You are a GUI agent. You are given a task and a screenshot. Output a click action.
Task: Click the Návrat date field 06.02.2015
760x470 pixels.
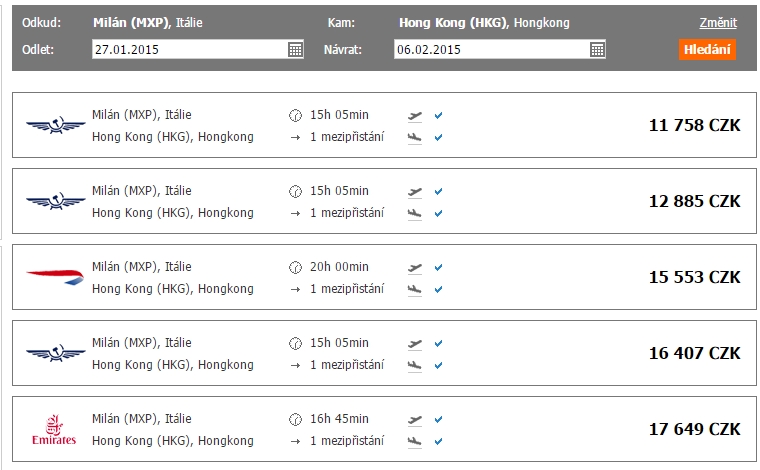(490, 49)
